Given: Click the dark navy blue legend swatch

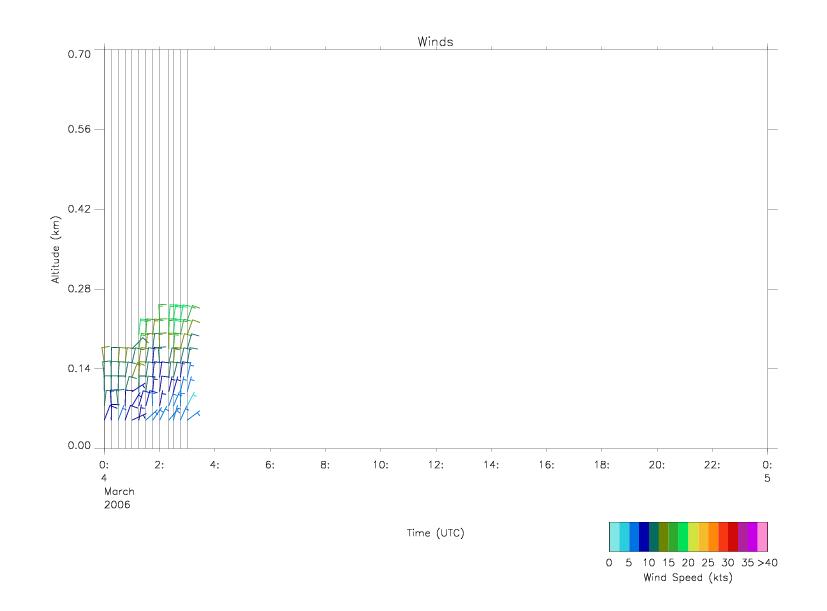Looking at the screenshot, I should (644, 537).
